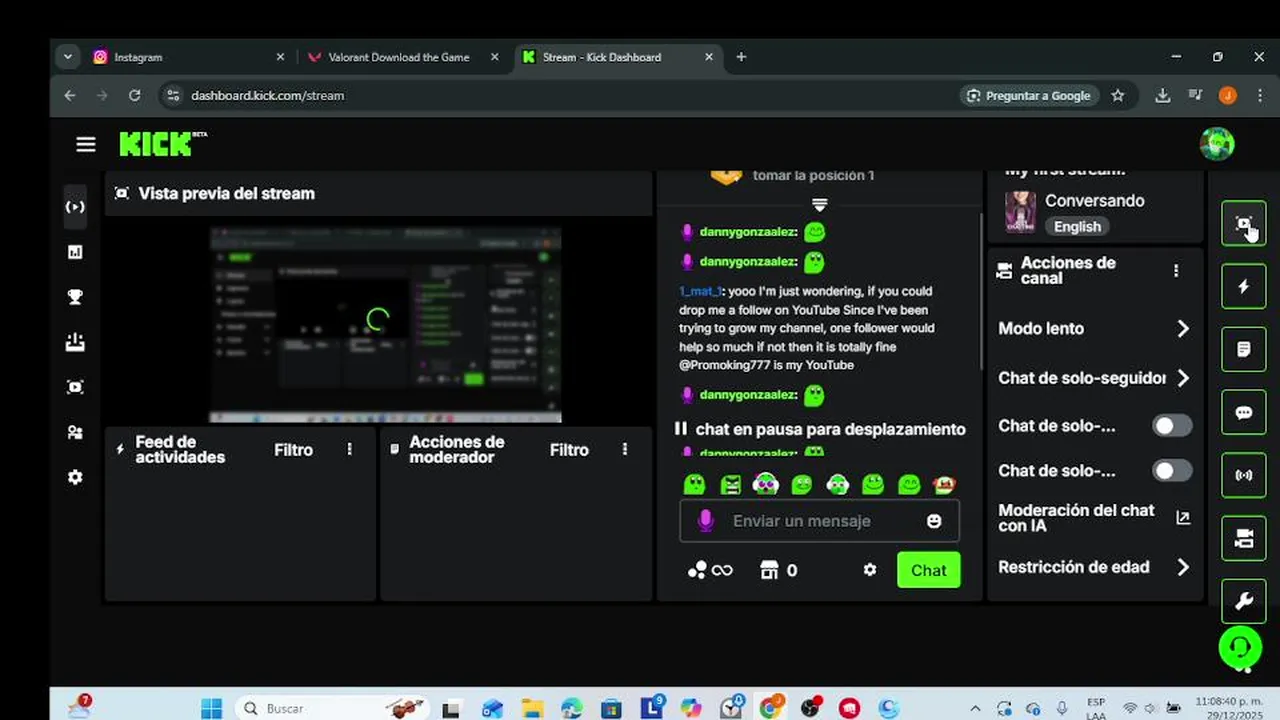This screenshot has height=720, width=1280.
Task: Open the taskbar clock showing 11:08:40 p. m.
Action: (x=1229, y=708)
